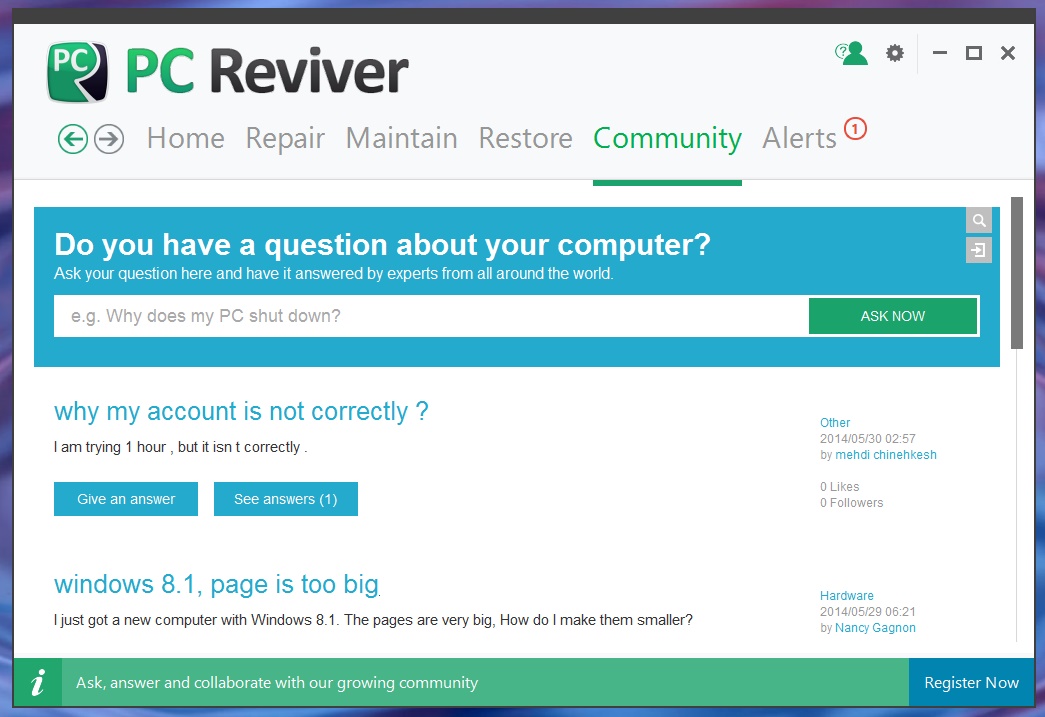Click the Give an answer button
This screenshot has width=1045, height=717.
pyautogui.click(x=126, y=499)
